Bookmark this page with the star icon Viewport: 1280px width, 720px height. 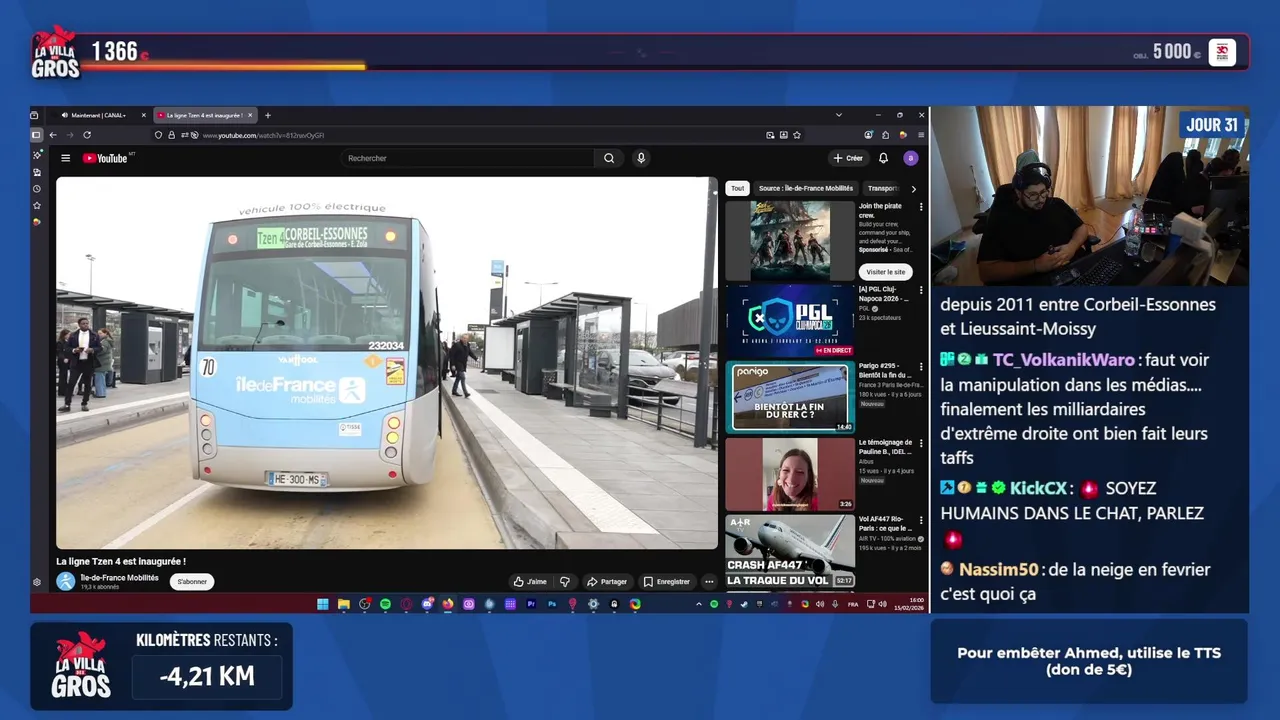pos(797,135)
